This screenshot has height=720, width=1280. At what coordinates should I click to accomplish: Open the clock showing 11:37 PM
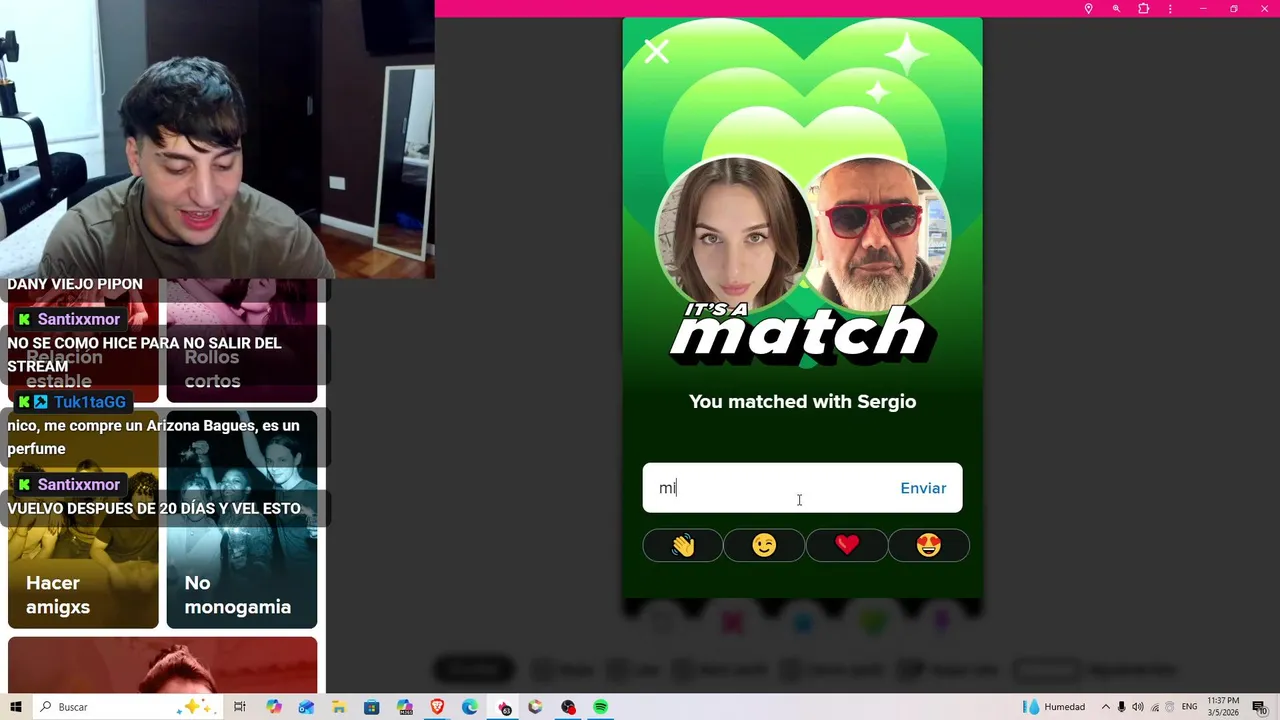1224,707
